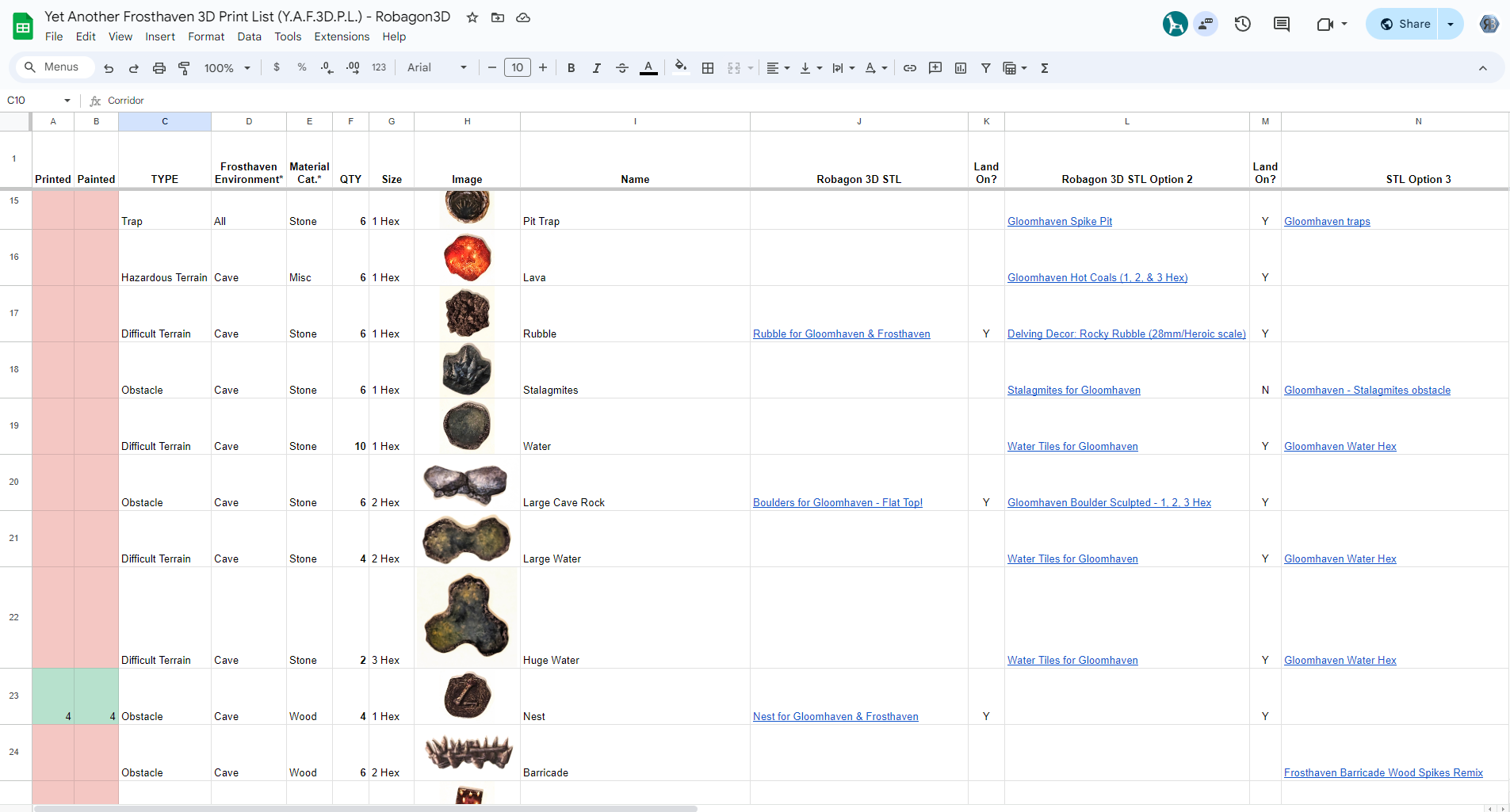Open the Tools menu
The height and width of the screenshot is (812, 1510).
pos(288,36)
